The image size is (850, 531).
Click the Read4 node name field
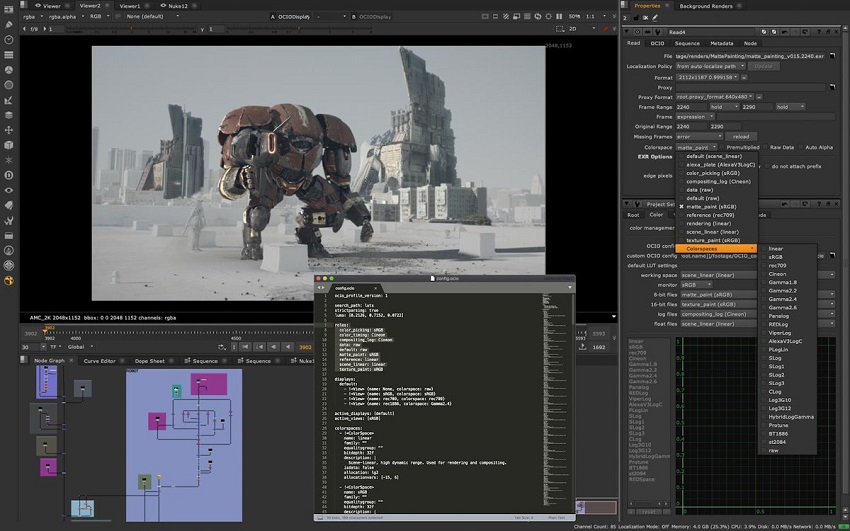pyautogui.click(x=710, y=33)
